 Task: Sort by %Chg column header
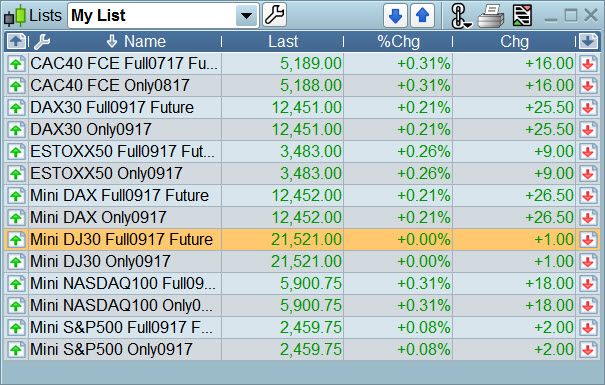point(398,42)
